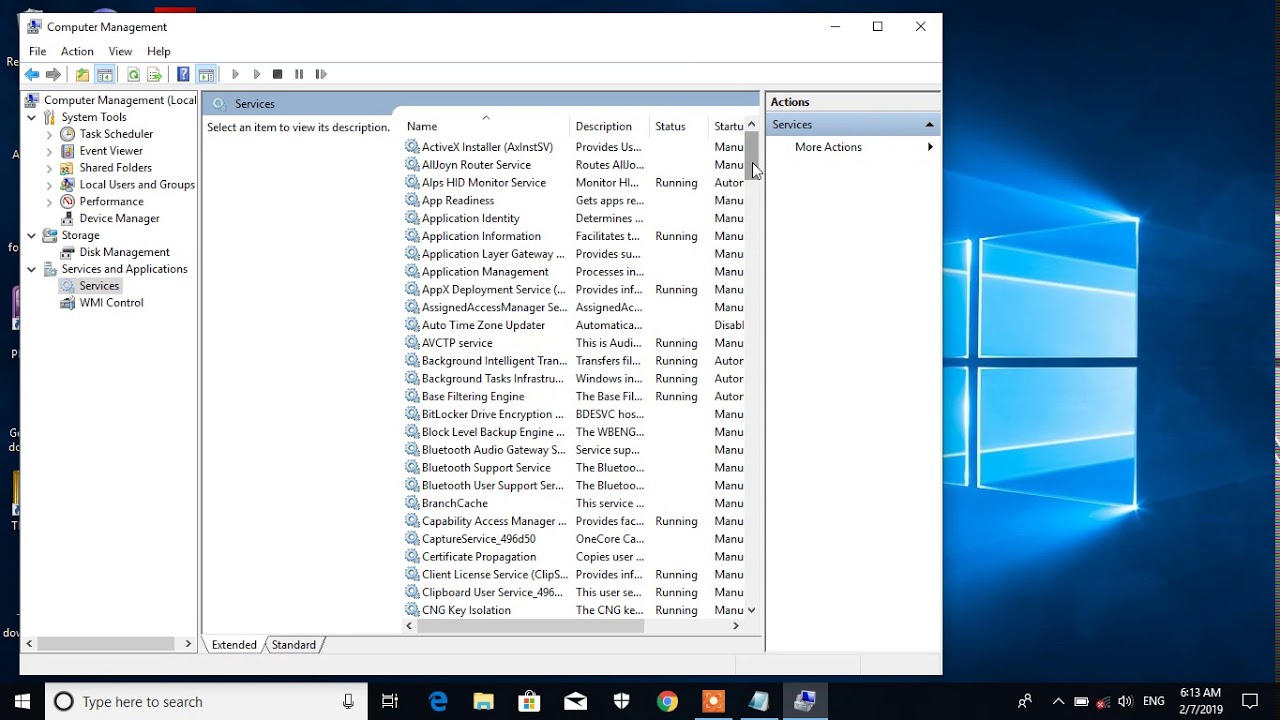Open the Action menu
The height and width of the screenshot is (720, 1280).
(77, 51)
